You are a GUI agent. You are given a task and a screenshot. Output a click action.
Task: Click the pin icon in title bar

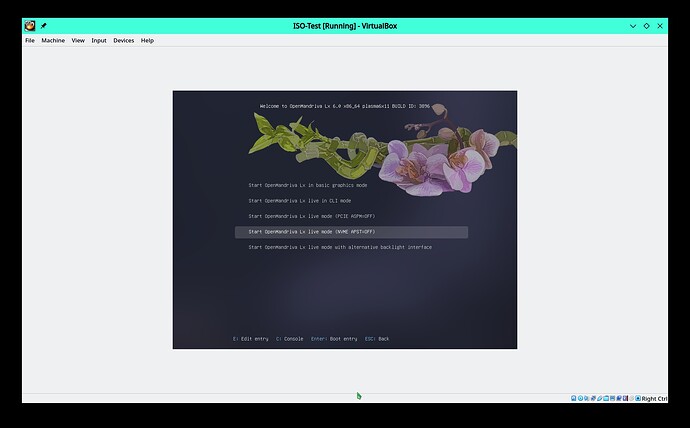pos(44,26)
